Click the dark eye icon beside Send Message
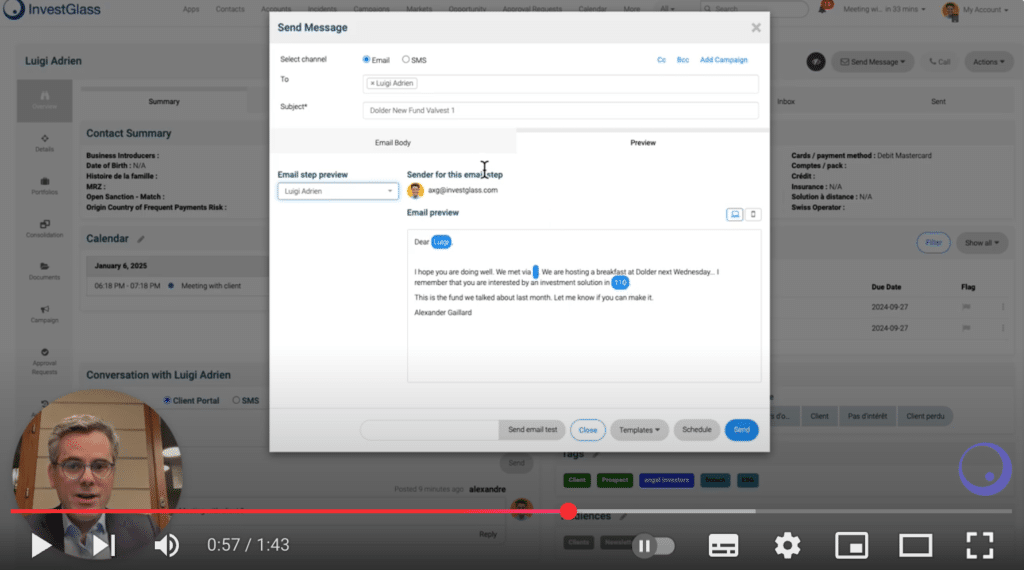 [x=816, y=62]
